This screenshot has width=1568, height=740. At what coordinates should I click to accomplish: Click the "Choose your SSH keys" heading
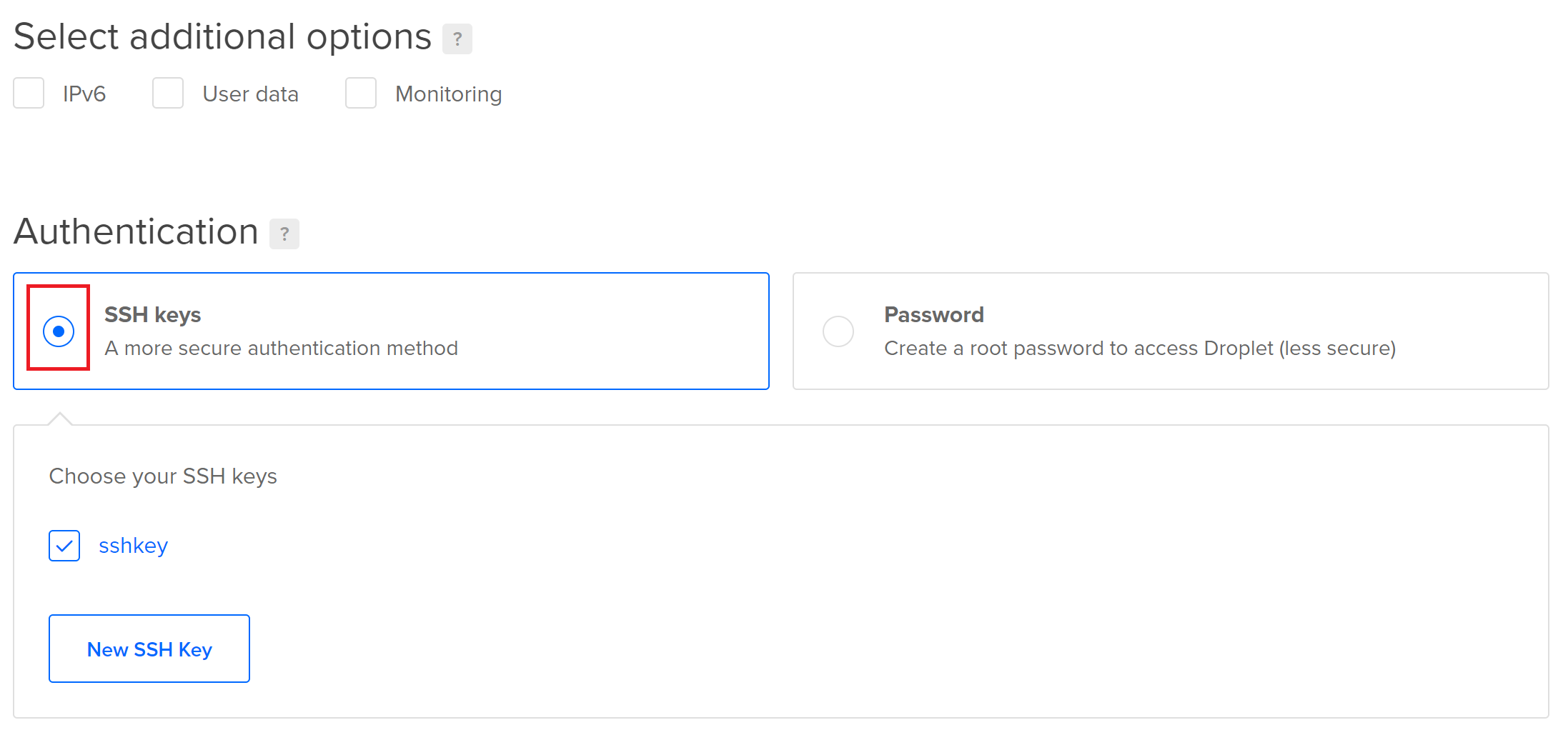(163, 476)
